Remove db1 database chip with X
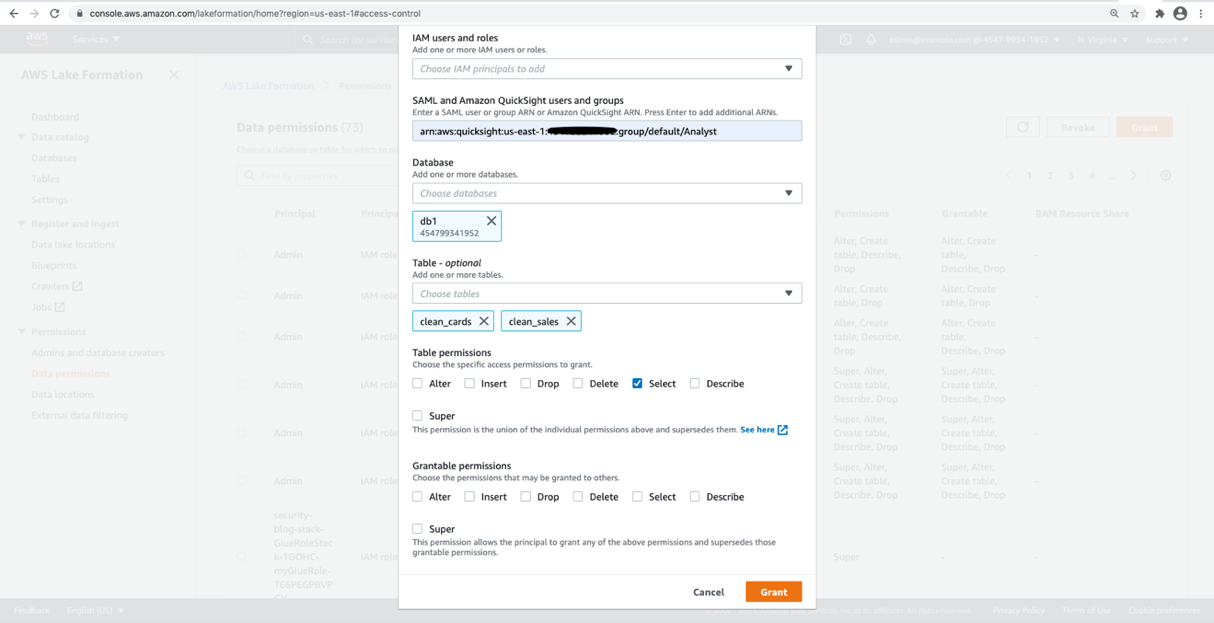This screenshot has width=1214, height=623. point(491,221)
